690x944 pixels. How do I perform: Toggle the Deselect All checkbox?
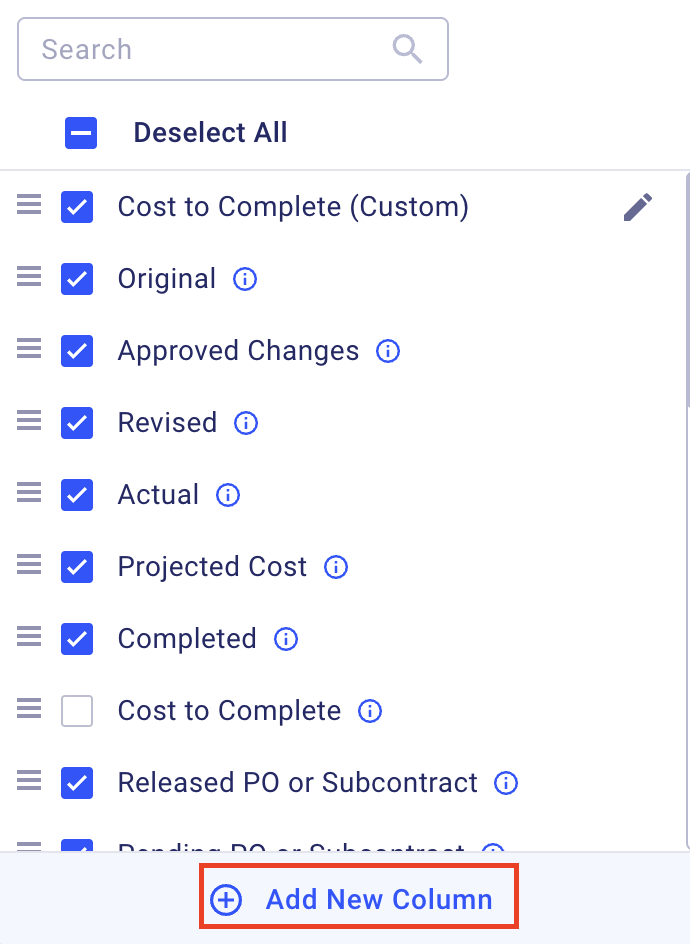pyautogui.click(x=81, y=133)
